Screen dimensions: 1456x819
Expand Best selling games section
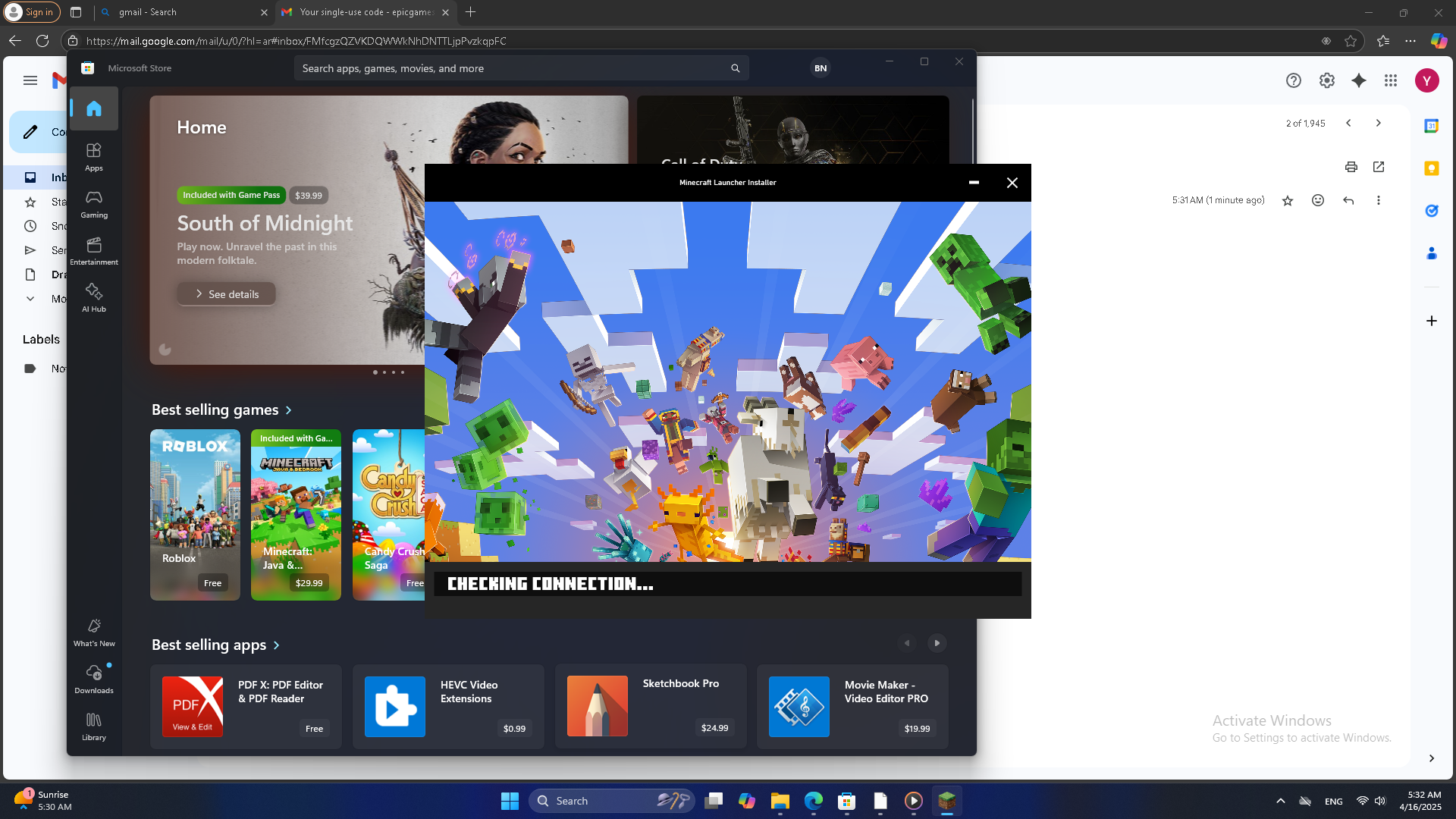coord(221,409)
